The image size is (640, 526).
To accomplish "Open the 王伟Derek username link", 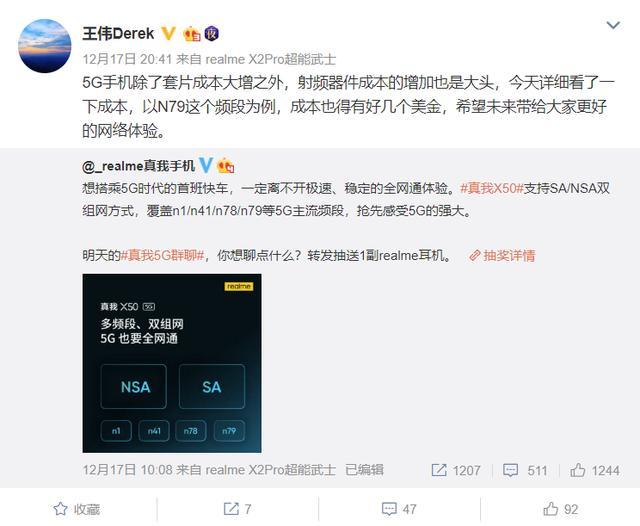I will [118, 33].
